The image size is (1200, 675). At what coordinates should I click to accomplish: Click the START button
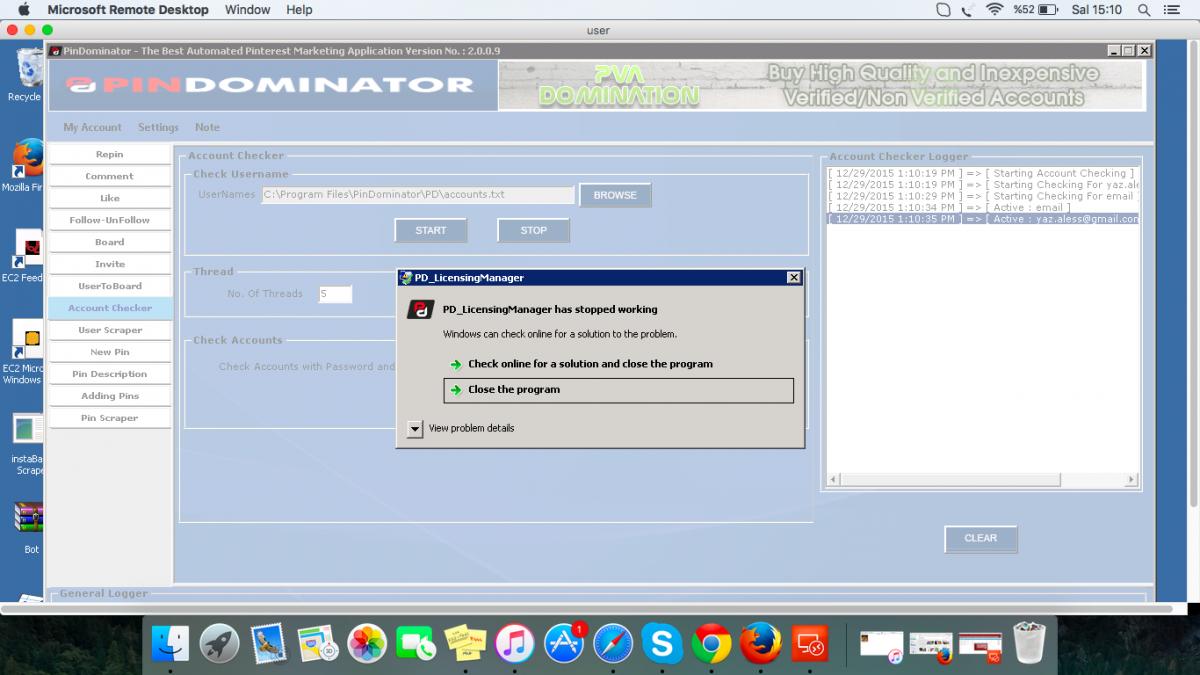pyautogui.click(x=431, y=230)
